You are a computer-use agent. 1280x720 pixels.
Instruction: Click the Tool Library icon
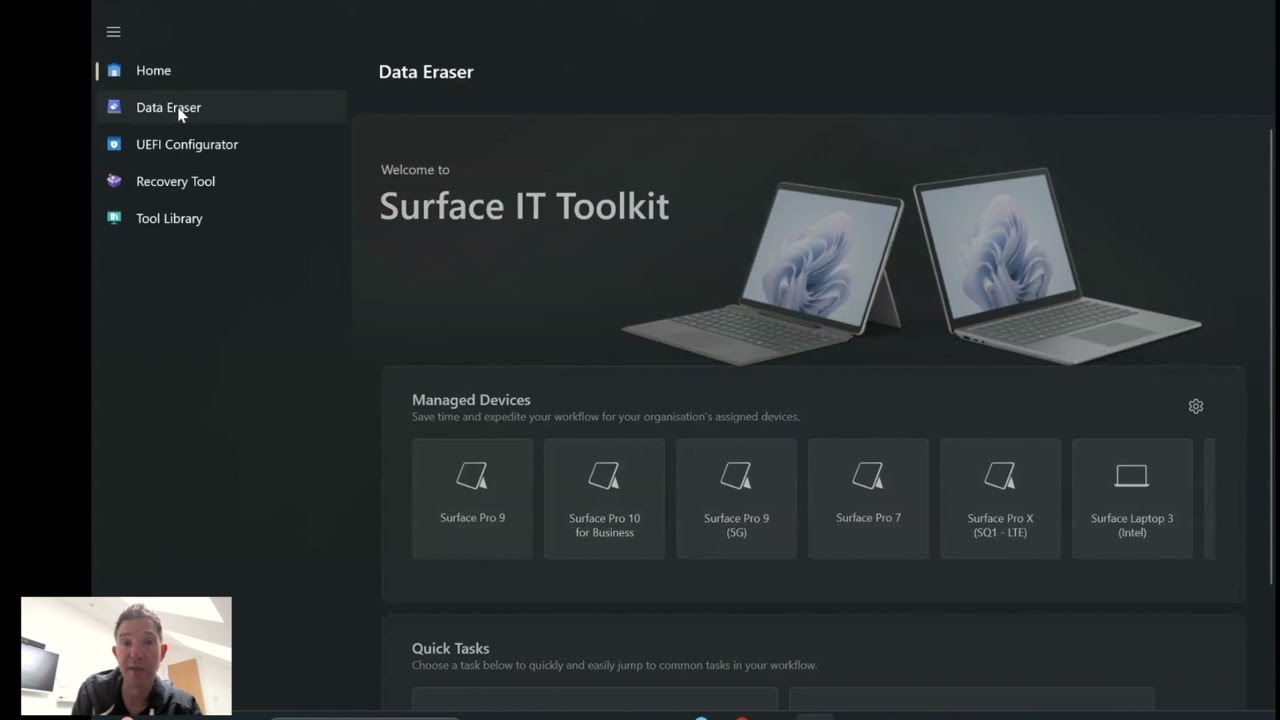114,218
